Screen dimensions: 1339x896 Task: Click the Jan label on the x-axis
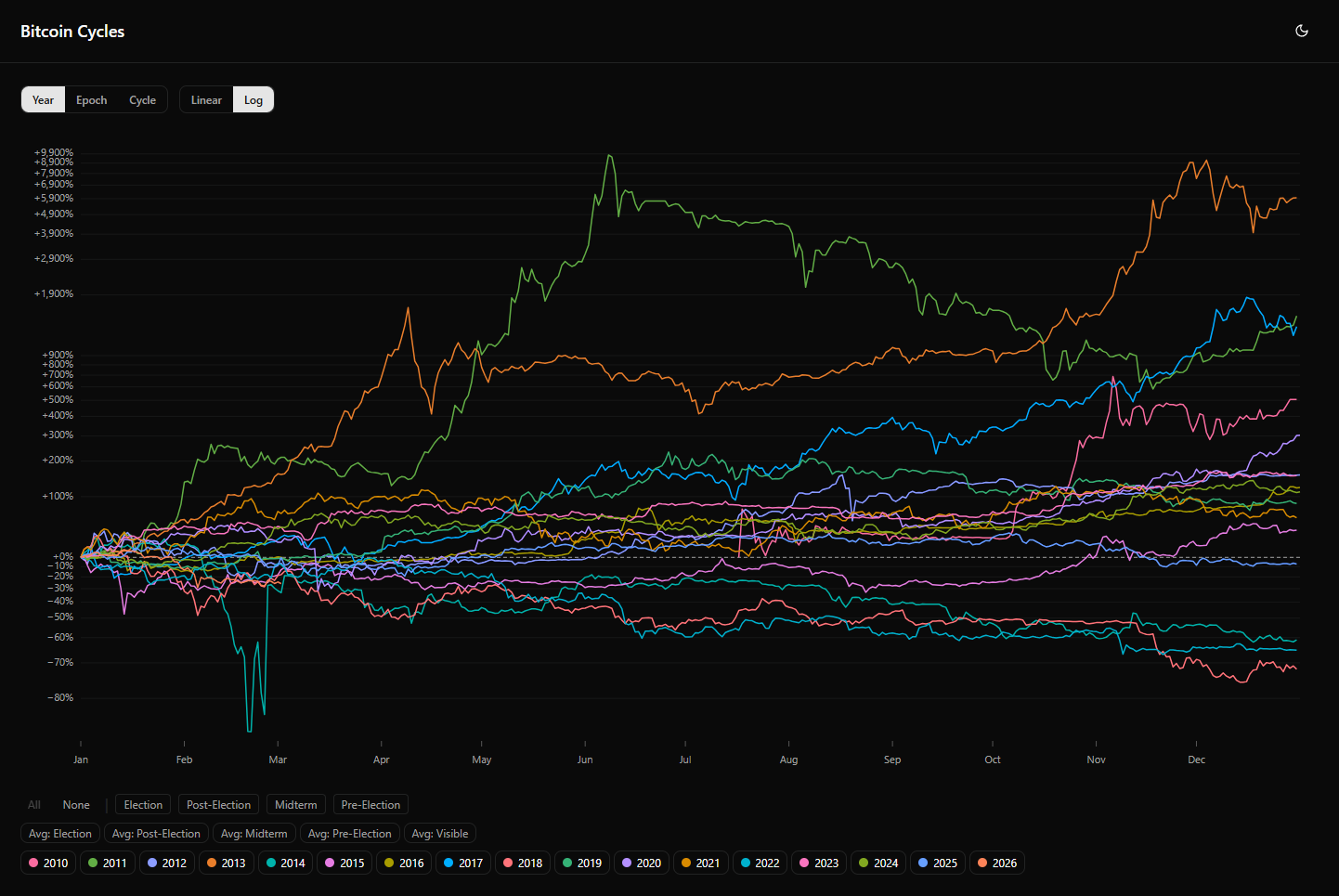click(81, 760)
